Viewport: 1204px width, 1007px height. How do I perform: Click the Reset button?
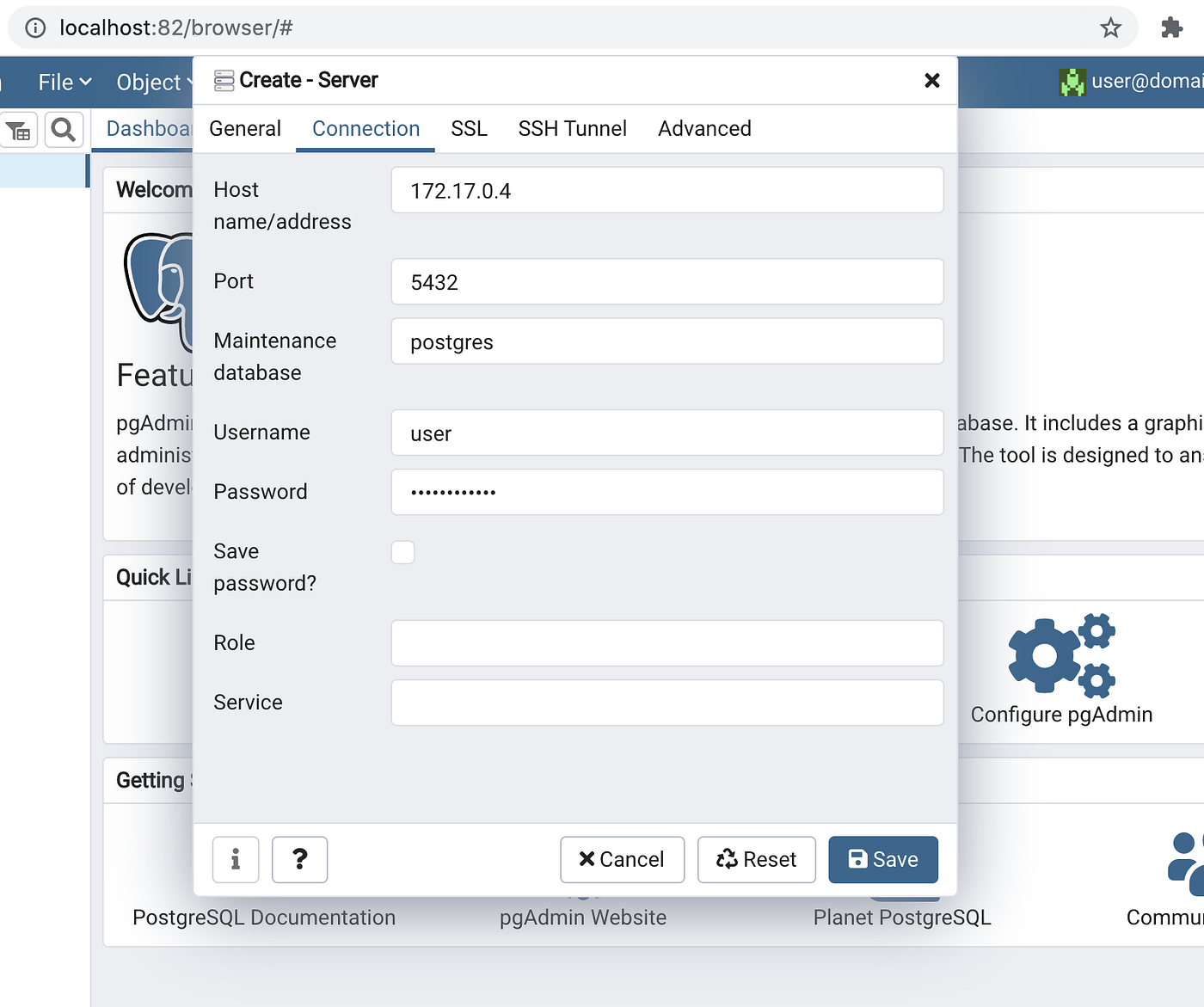pos(756,859)
